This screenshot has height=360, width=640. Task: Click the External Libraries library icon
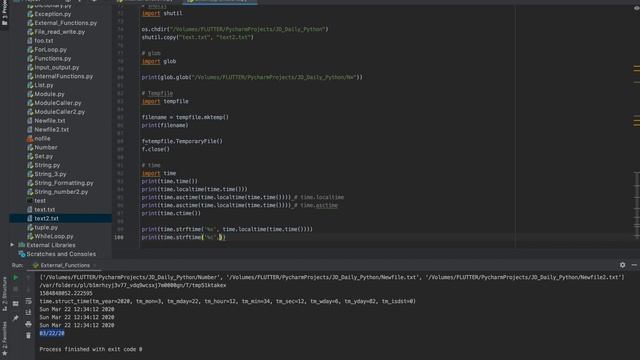click(22, 245)
